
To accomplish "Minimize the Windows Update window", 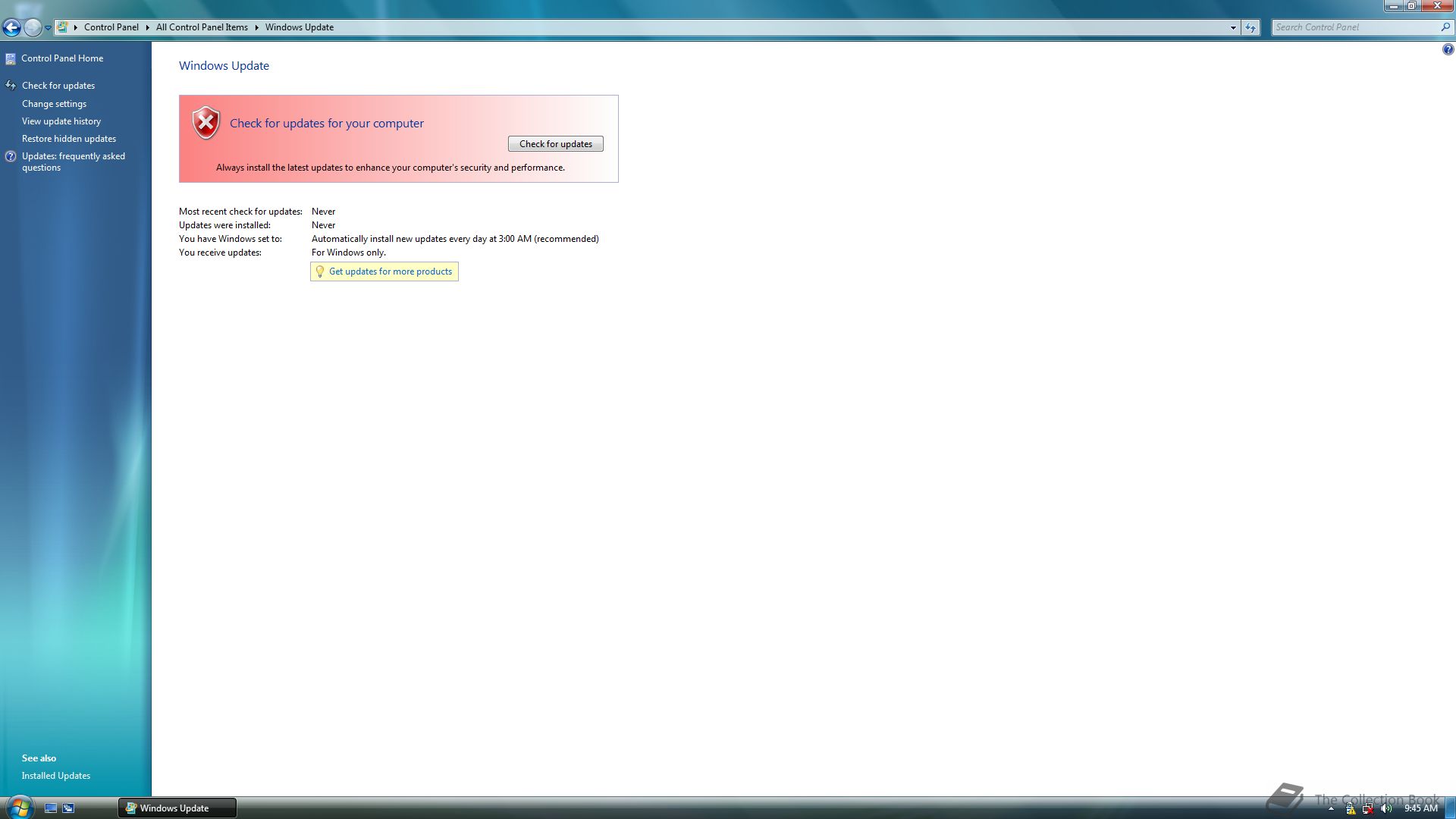I will (x=1393, y=6).
